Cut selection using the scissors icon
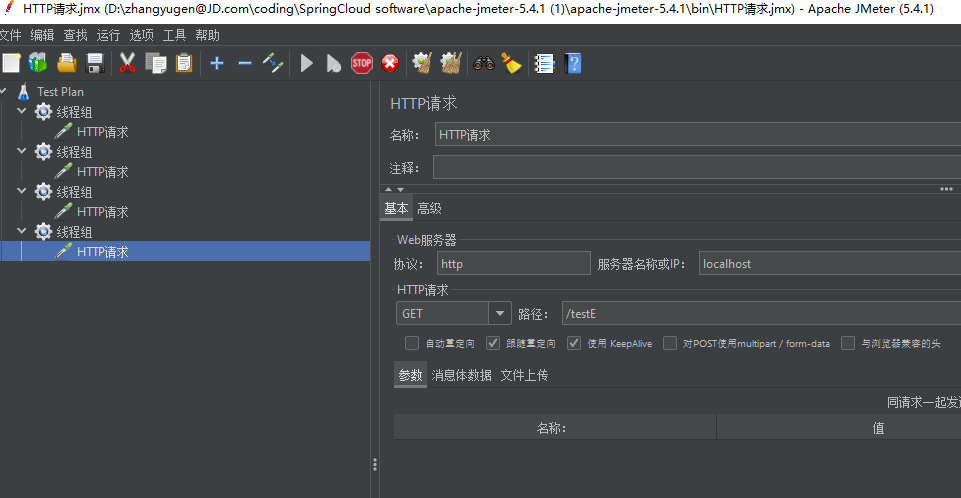This screenshot has height=498, width=961. click(127, 63)
